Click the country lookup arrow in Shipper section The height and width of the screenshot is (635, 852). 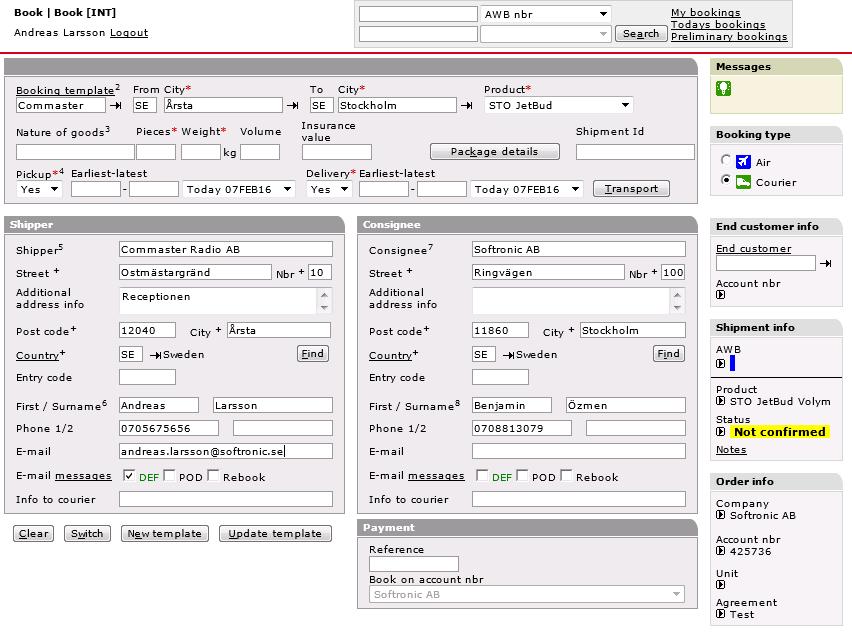point(155,355)
